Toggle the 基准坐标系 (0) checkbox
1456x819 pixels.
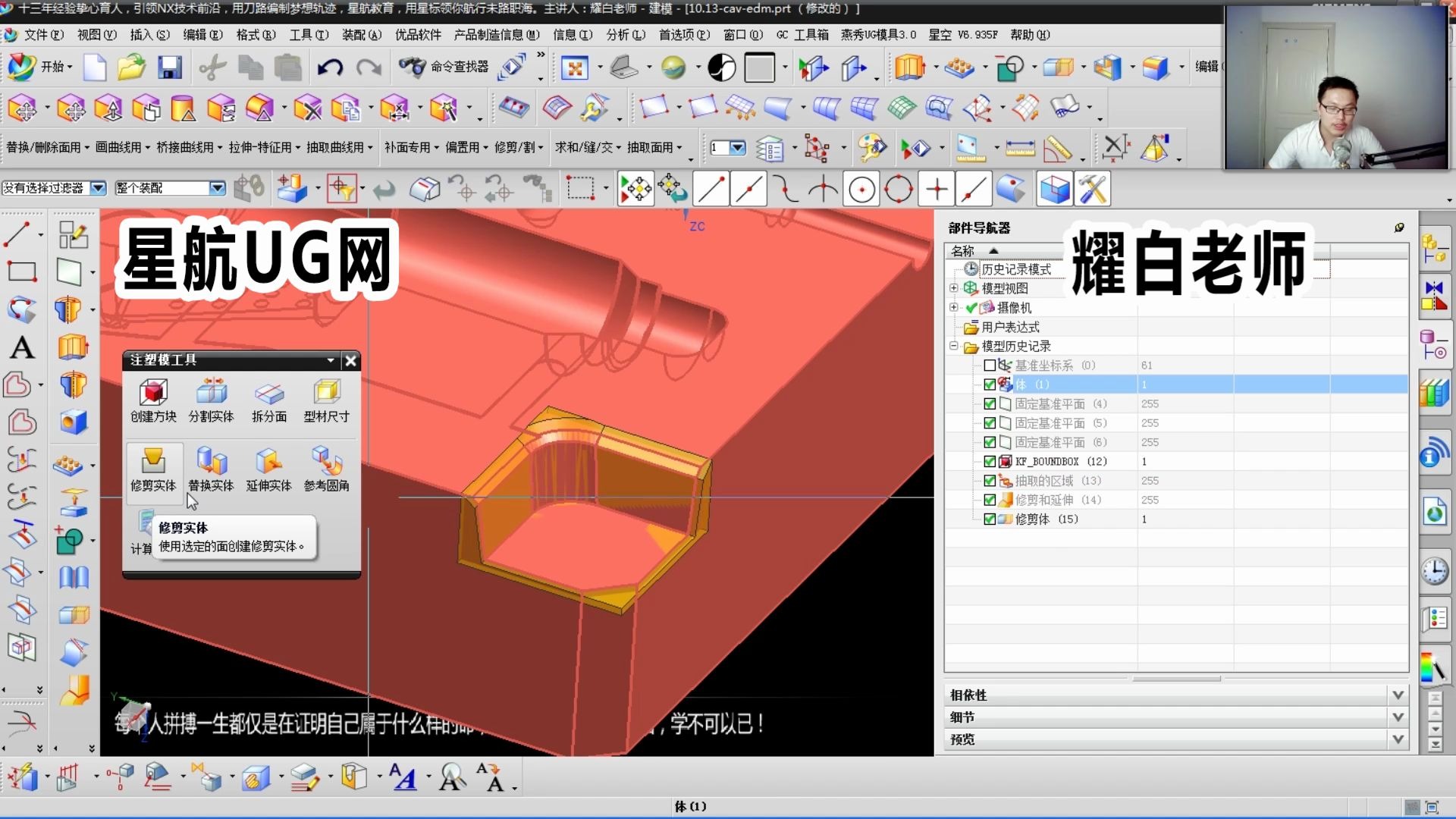(x=990, y=365)
